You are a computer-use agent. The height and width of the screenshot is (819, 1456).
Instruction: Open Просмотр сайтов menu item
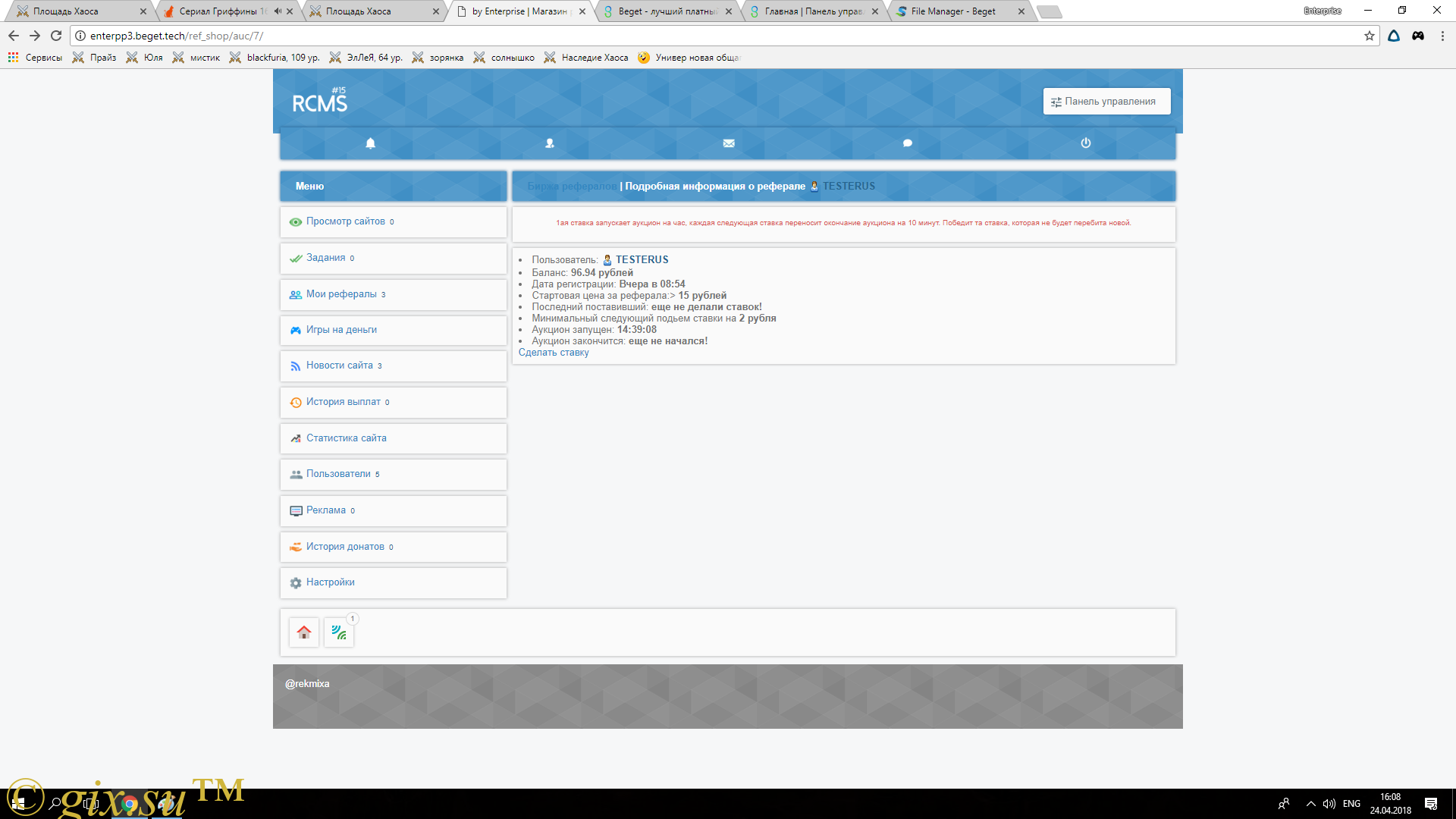click(393, 222)
